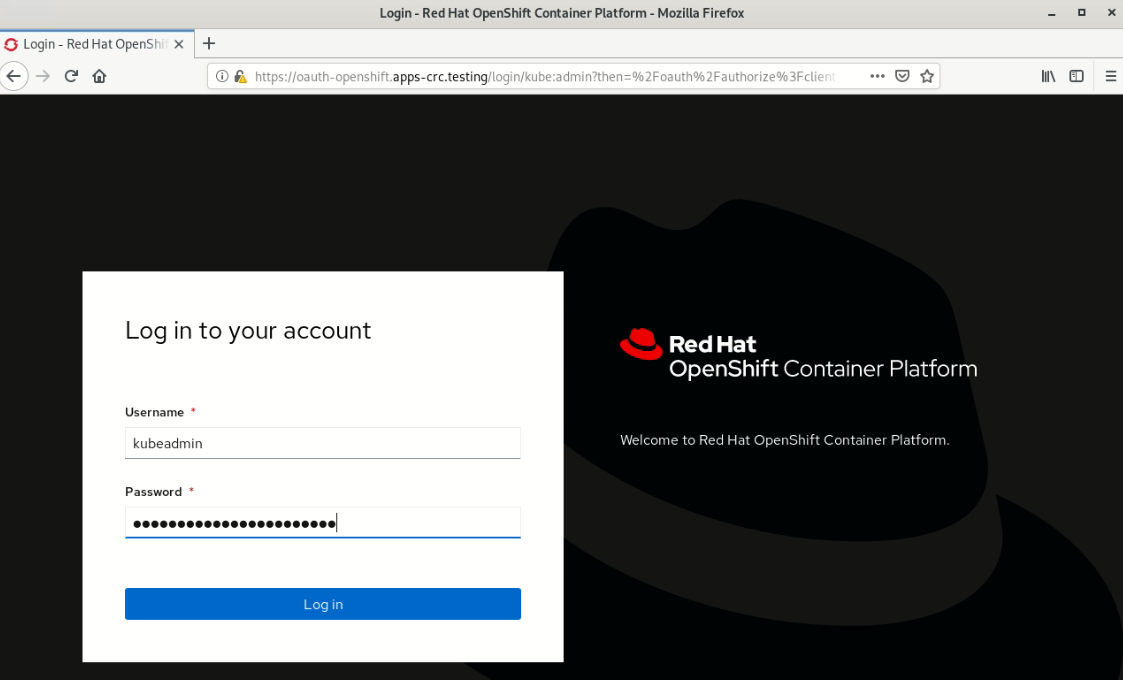Screen dimensions: 1123x680
Task: Click "Welcome to Red Hat OpenShift Container Platform." text
Action: [784, 440]
